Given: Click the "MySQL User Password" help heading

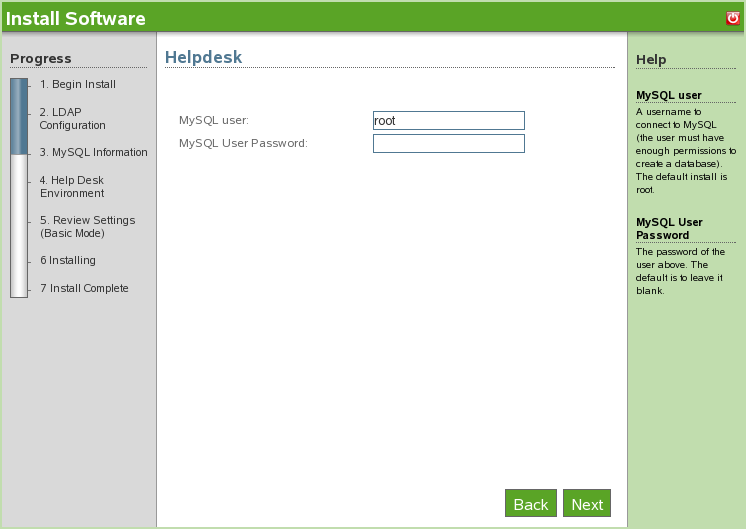Looking at the screenshot, I should pos(669,229).
